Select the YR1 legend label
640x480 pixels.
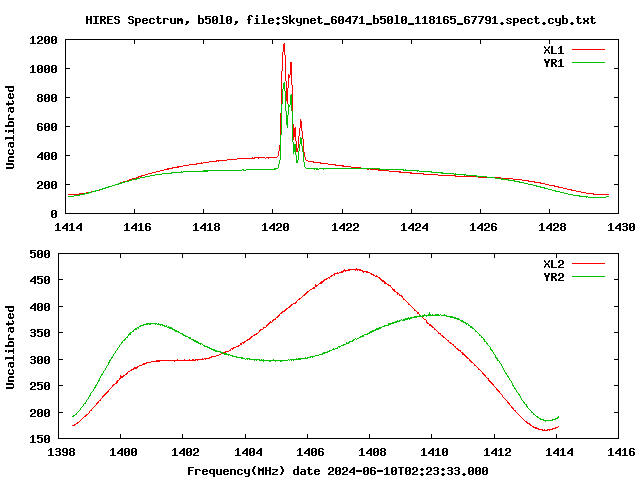[x=553, y=63]
